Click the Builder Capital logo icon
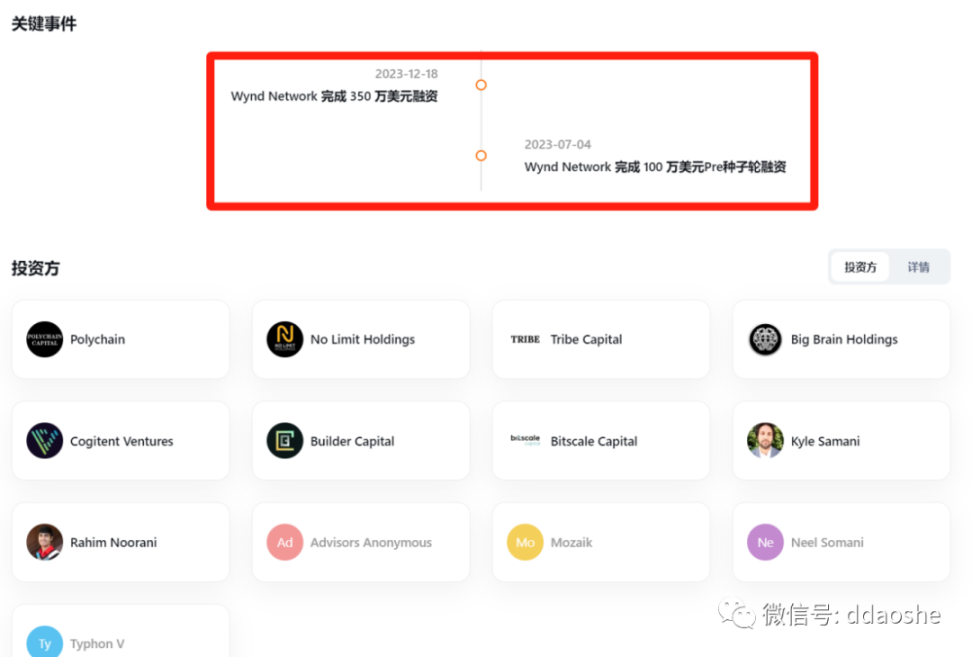The width and height of the screenshot is (972, 657). (x=285, y=441)
